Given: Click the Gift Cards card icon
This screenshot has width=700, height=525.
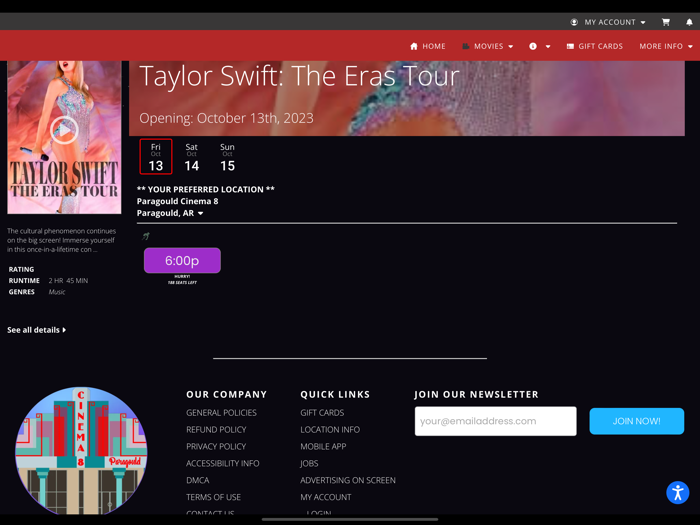Looking at the screenshot, I should pos(570,46).
